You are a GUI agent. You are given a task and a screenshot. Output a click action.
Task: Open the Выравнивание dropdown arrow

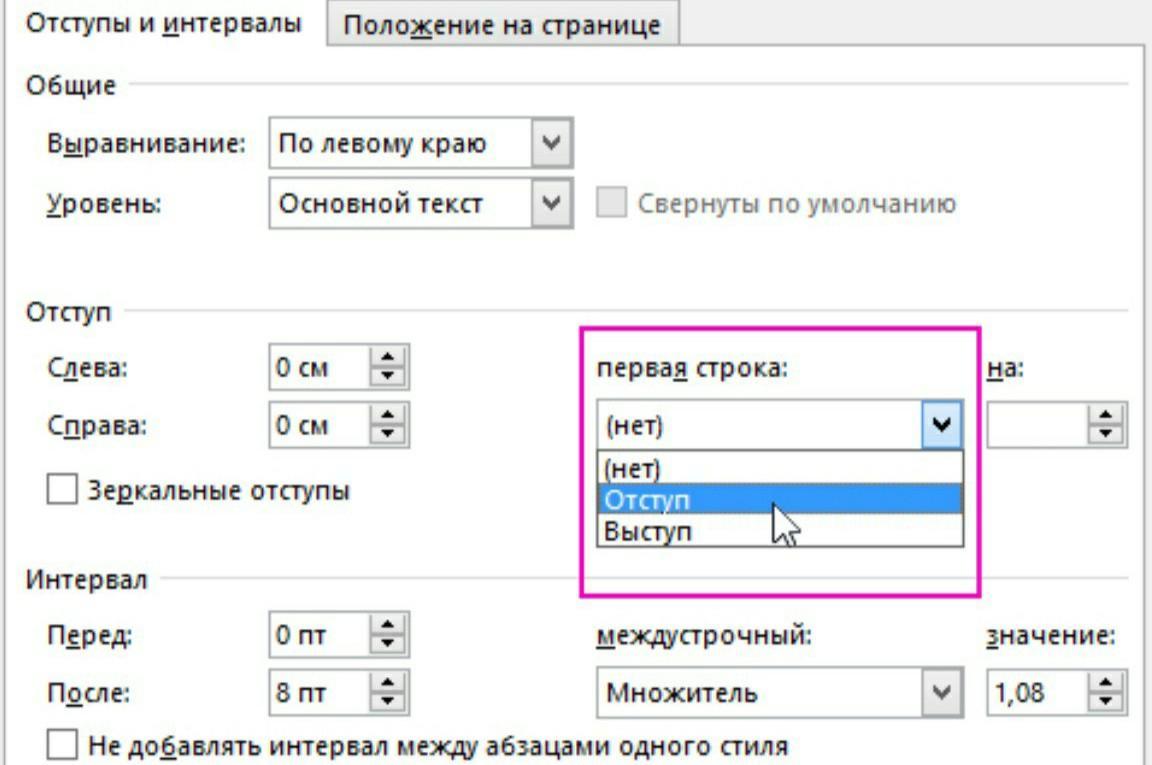[x=551, y=143]
